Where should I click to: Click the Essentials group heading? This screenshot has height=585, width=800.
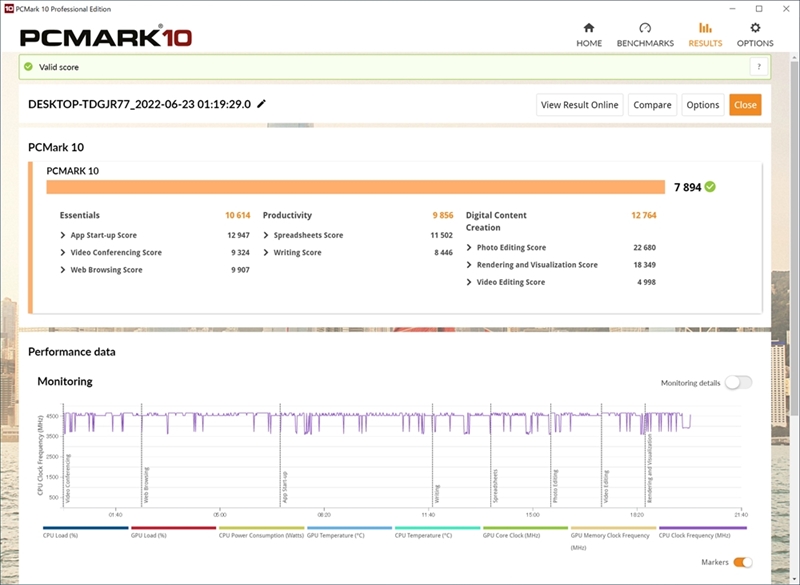[80, 215]
